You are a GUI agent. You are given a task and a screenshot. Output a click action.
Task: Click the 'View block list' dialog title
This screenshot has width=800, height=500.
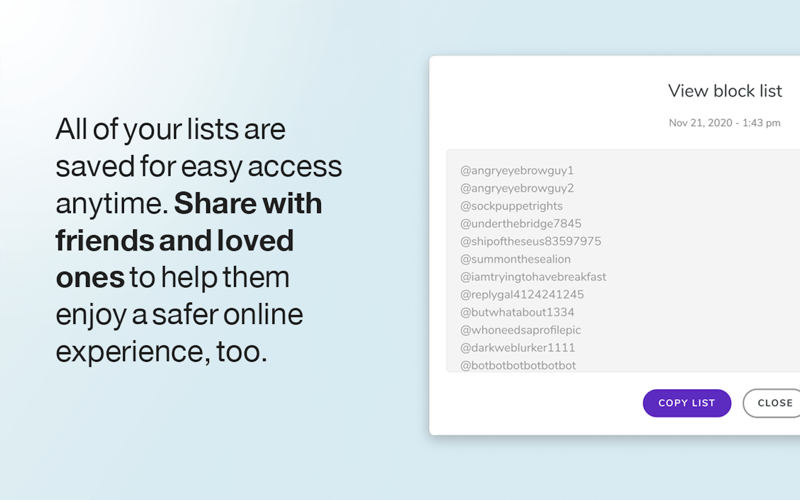[x=725, y=91]
